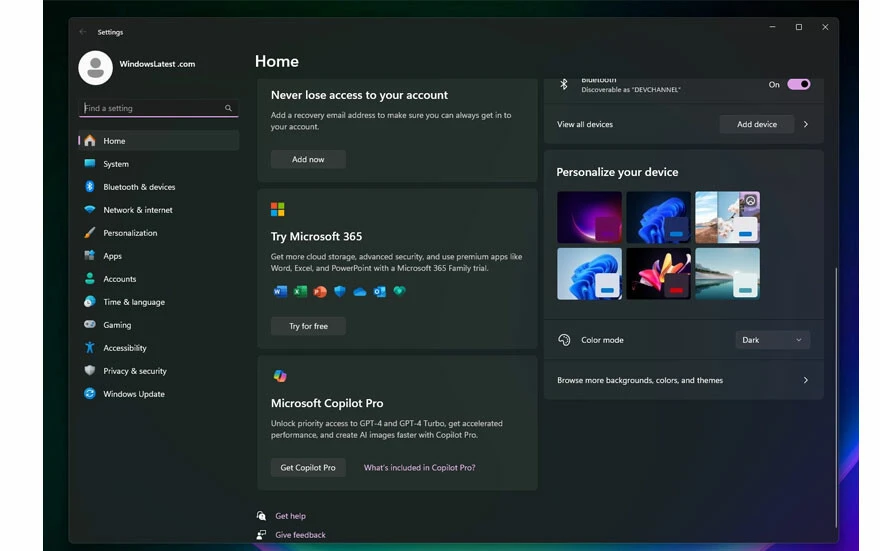This screenshot has width=880, height=551.
Task: Click the Accounts person icon
Action: 90,278
